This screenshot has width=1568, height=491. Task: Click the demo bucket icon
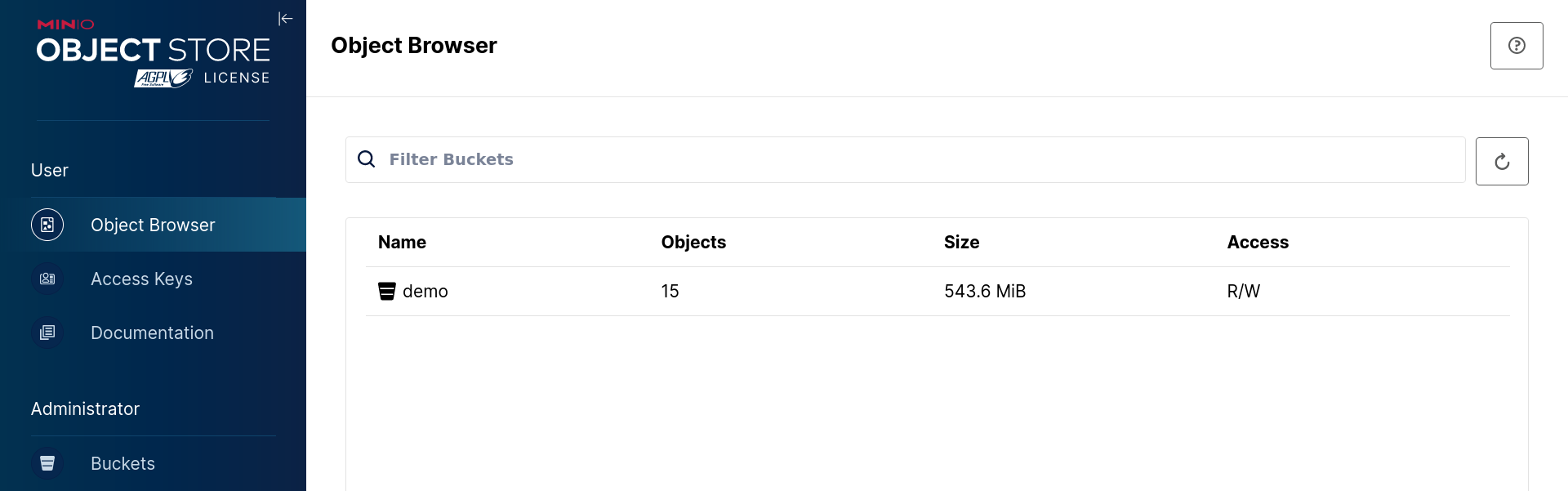387,291
